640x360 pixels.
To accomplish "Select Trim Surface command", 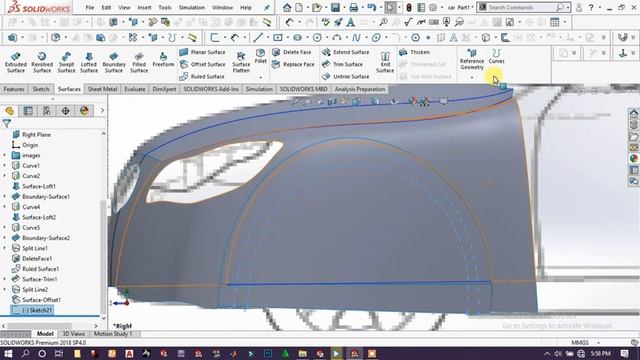I will 342,64.
